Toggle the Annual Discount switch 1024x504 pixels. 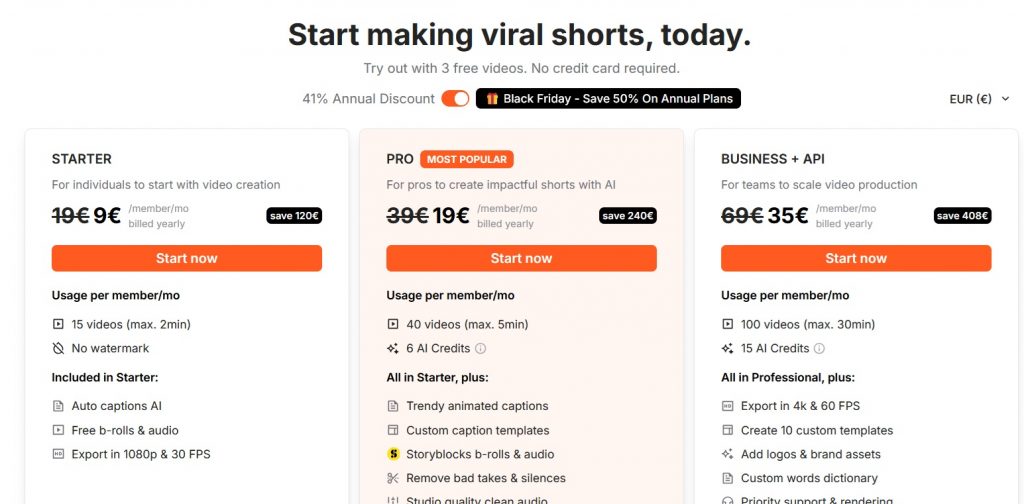point(455,99)
